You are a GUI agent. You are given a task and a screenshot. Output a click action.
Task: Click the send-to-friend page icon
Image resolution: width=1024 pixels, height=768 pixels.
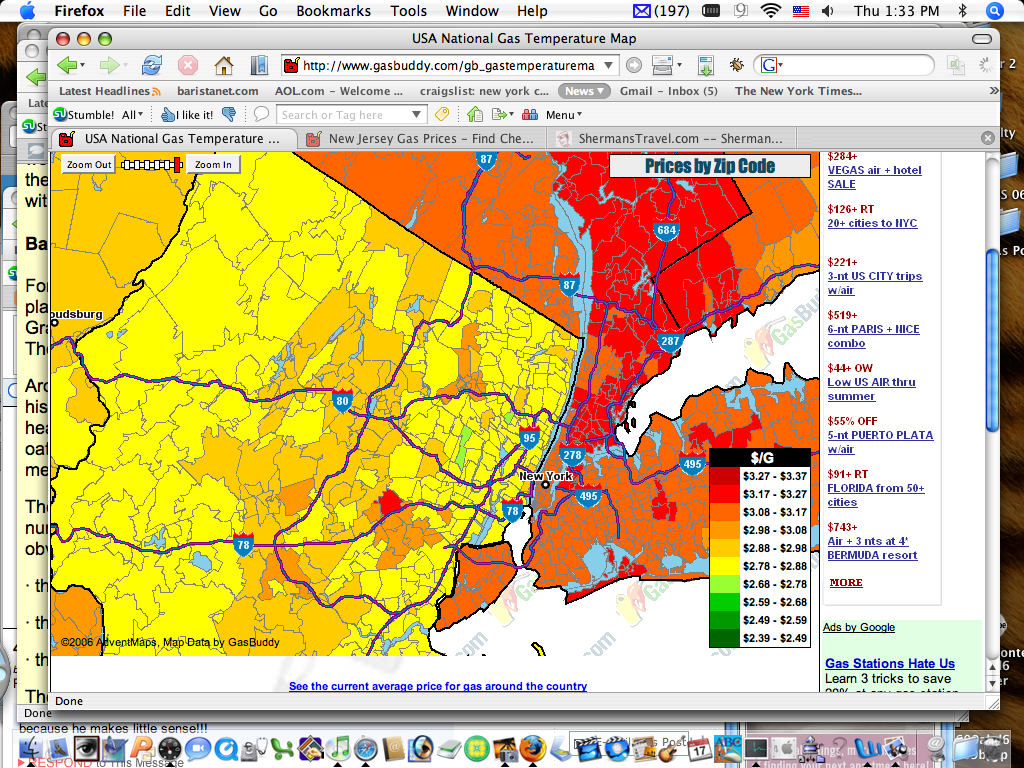click(x=499, y=115)
